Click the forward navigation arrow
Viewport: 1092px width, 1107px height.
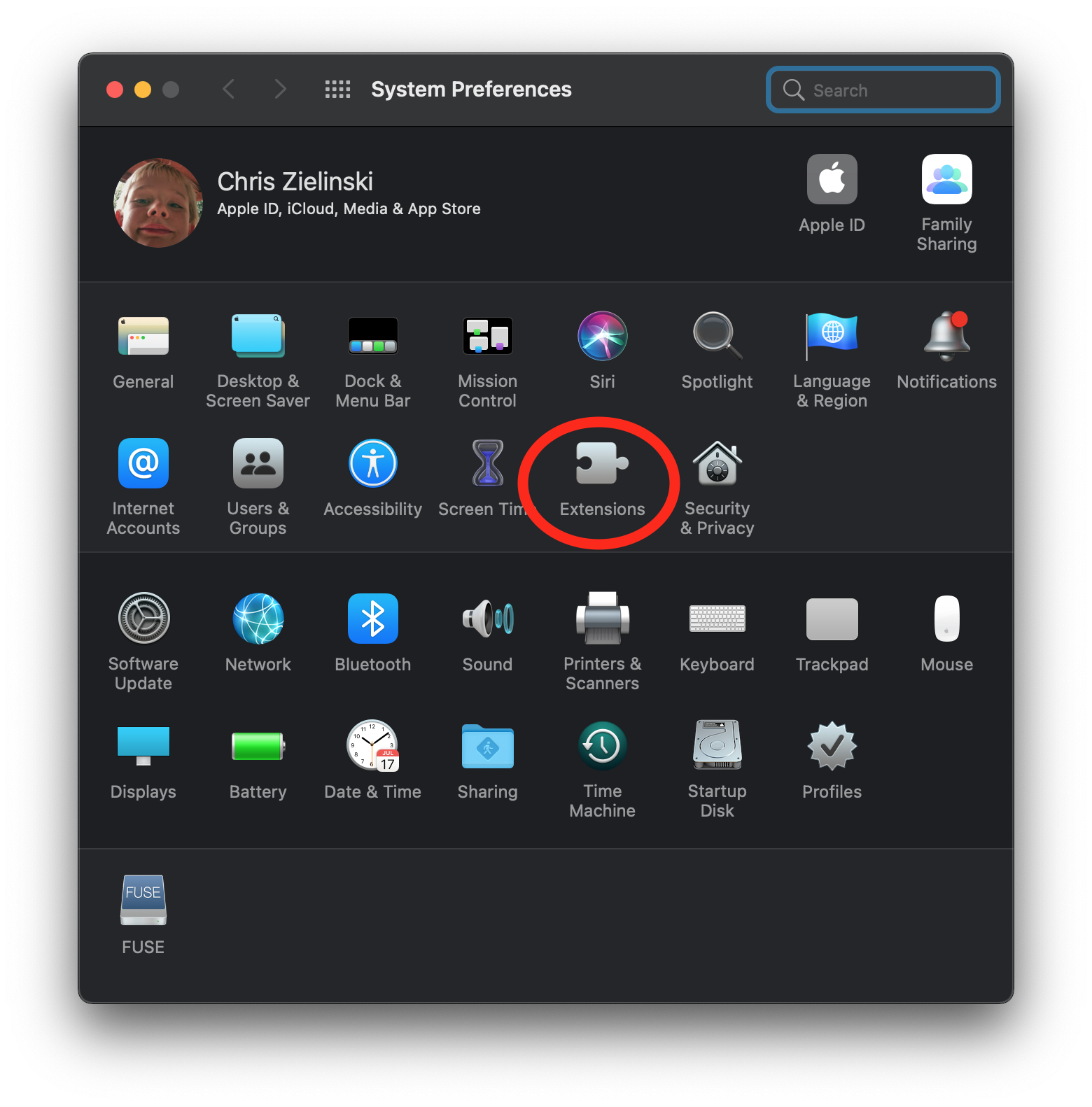point(280,89)
